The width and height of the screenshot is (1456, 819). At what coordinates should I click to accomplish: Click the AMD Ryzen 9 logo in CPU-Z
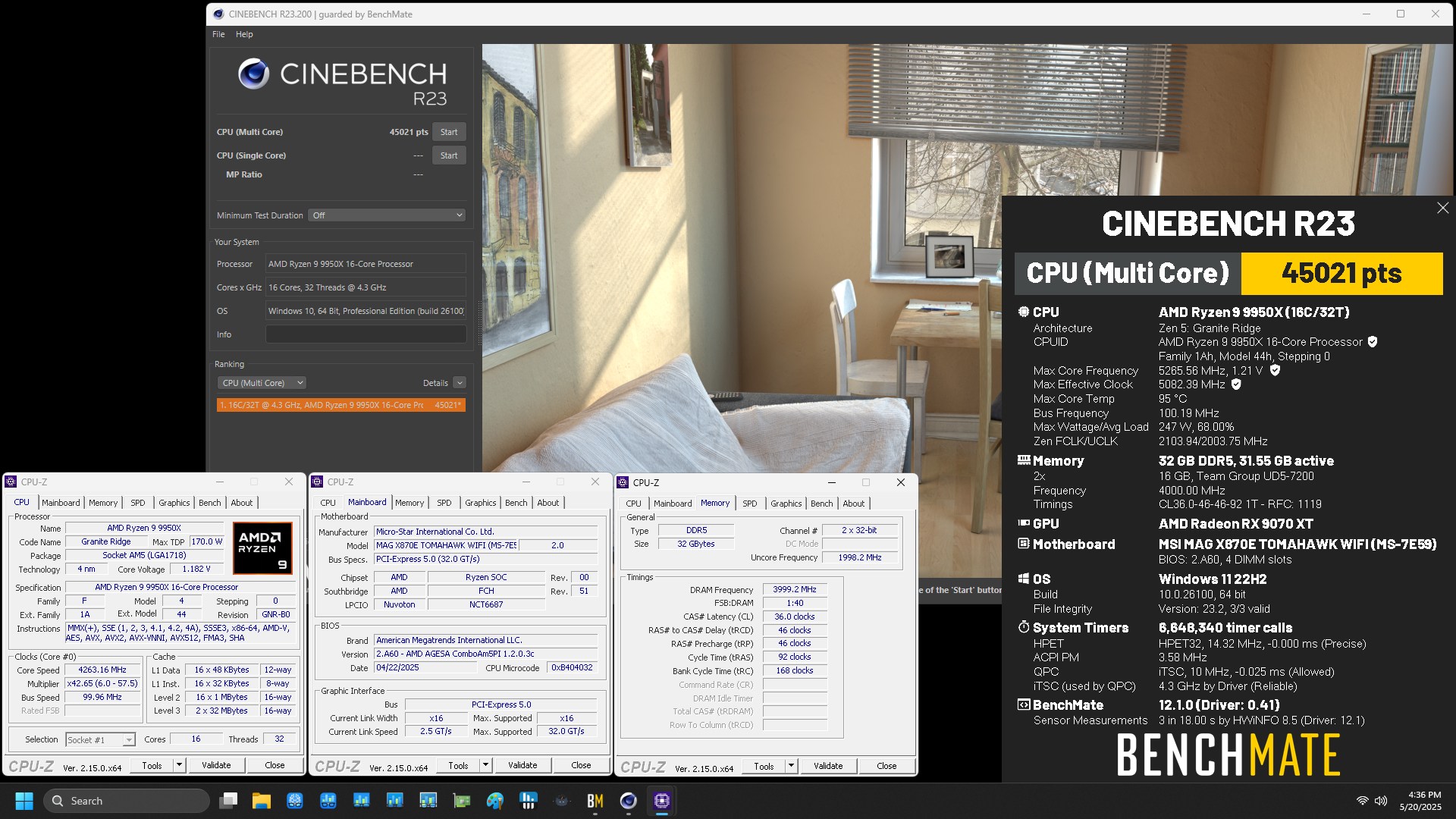tap(262, 548)
